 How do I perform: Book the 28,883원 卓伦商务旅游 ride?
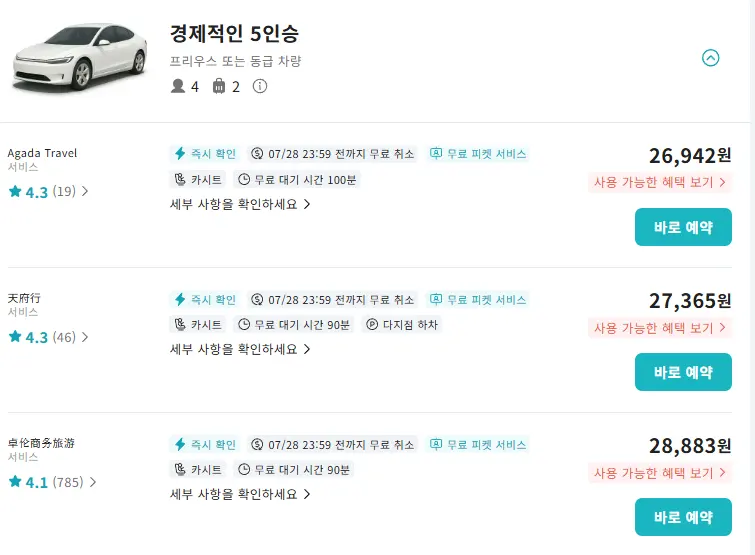[x=683, y=517]
